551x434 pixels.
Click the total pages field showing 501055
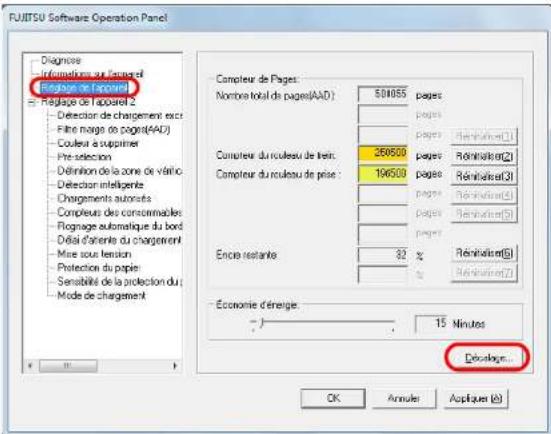383,95
